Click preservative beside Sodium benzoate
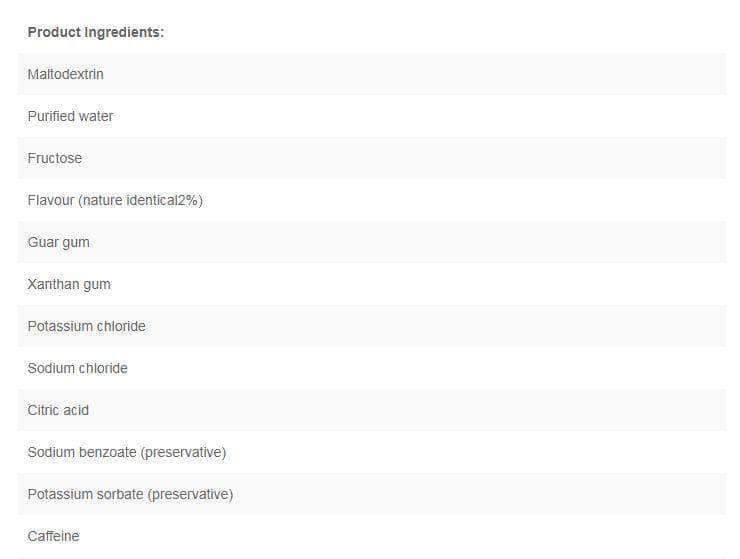Viewport: 740px width, 559px height. click(184, 452)
